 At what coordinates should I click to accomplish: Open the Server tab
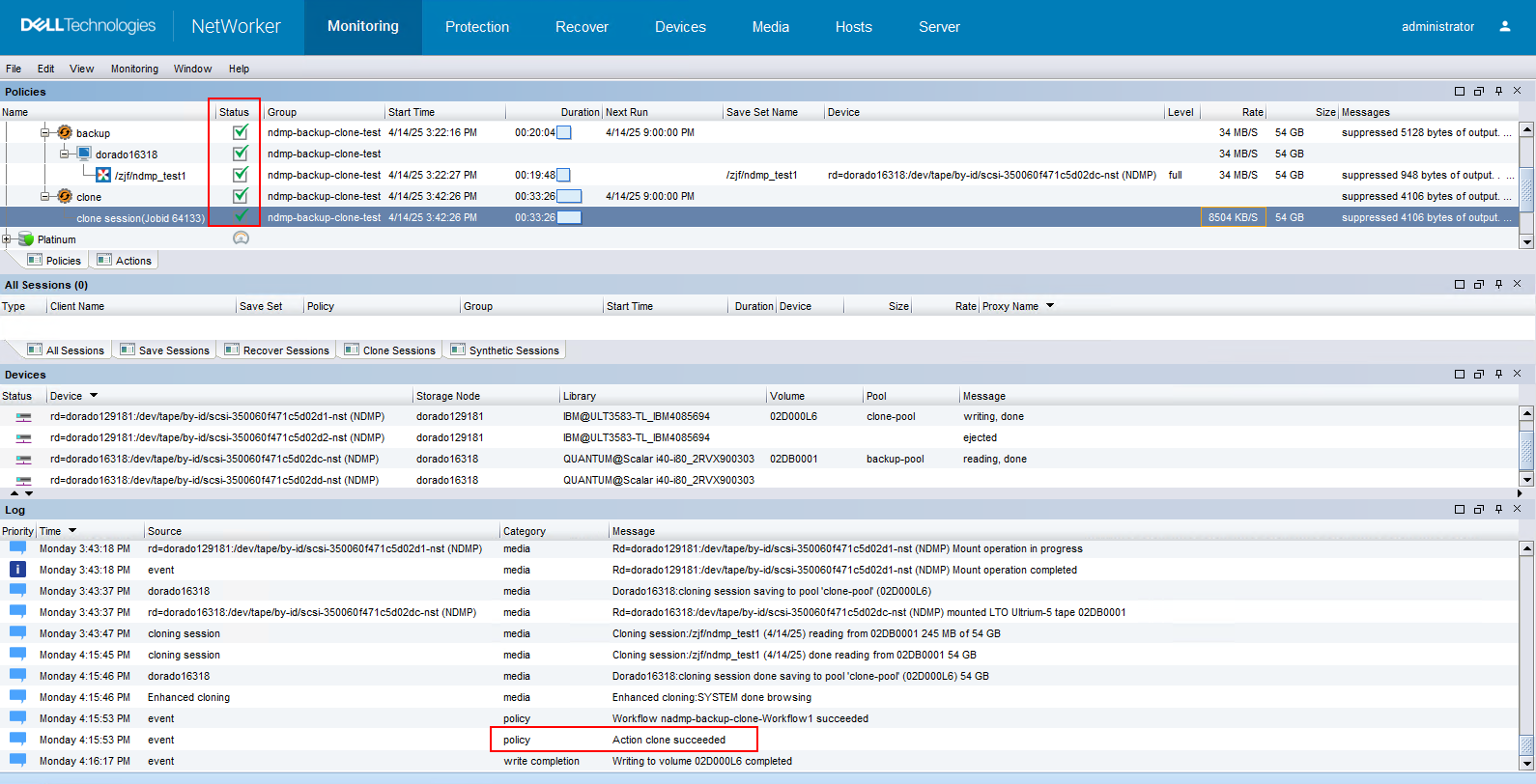939,27
